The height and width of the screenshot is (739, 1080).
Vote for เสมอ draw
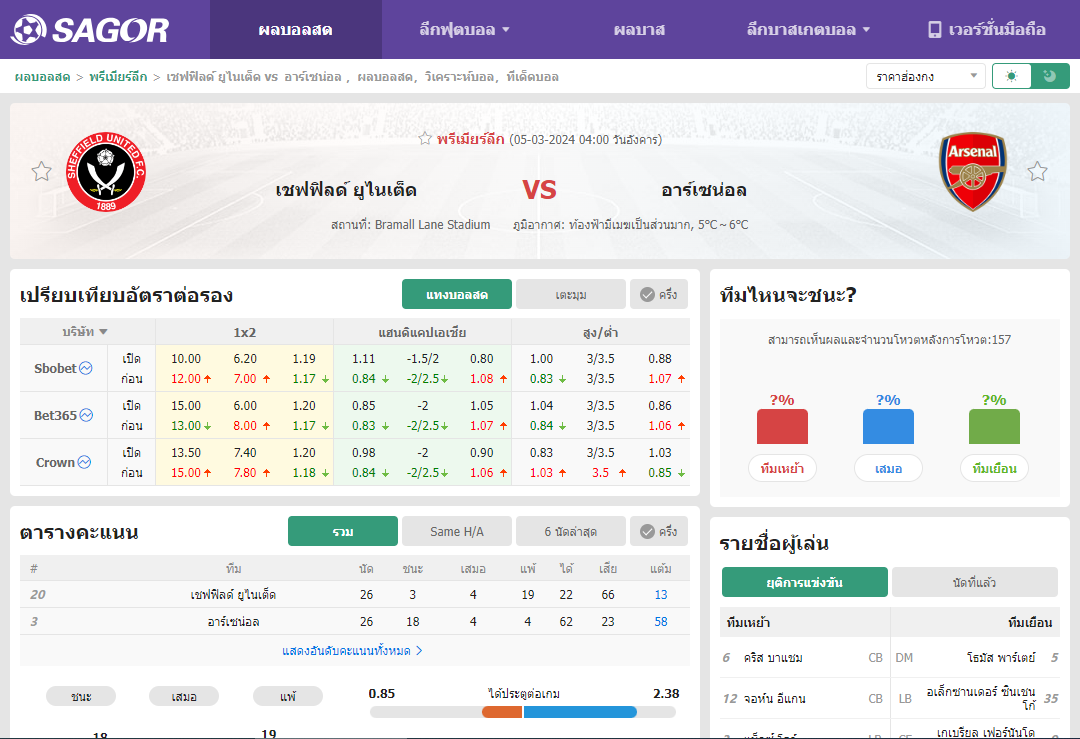point(889,468)
